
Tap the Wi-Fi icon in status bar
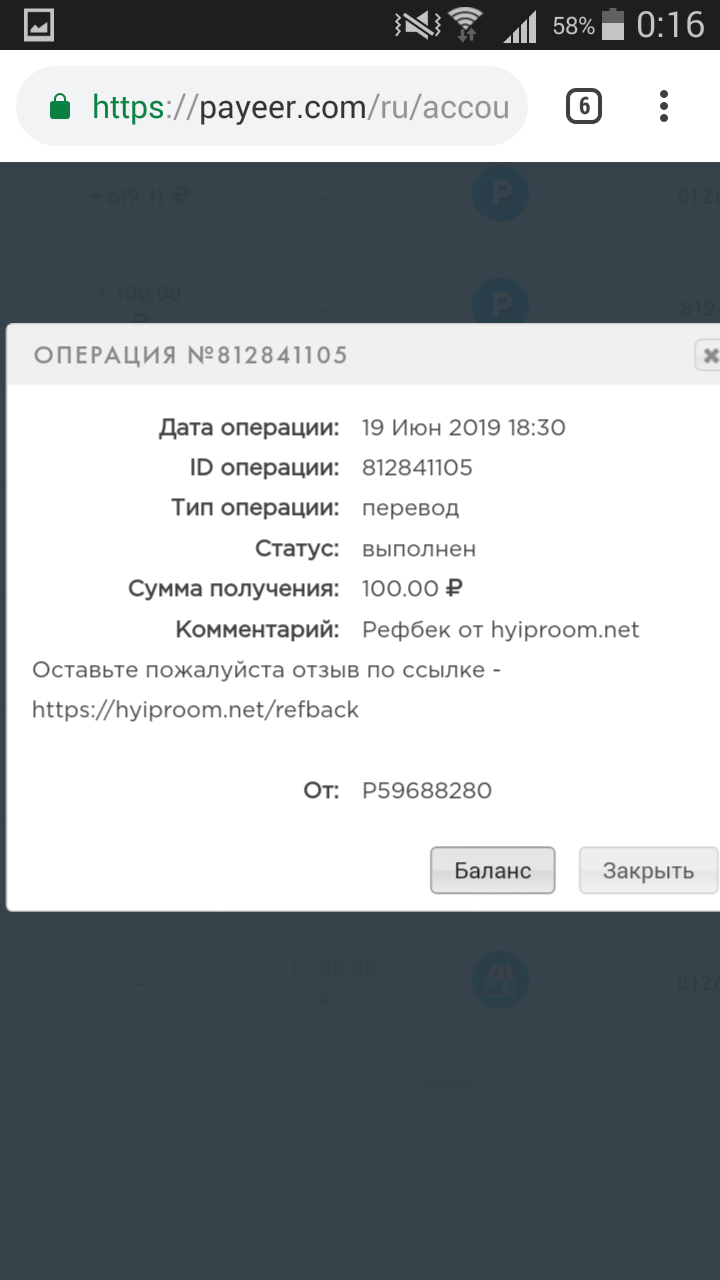pos(465,25)
